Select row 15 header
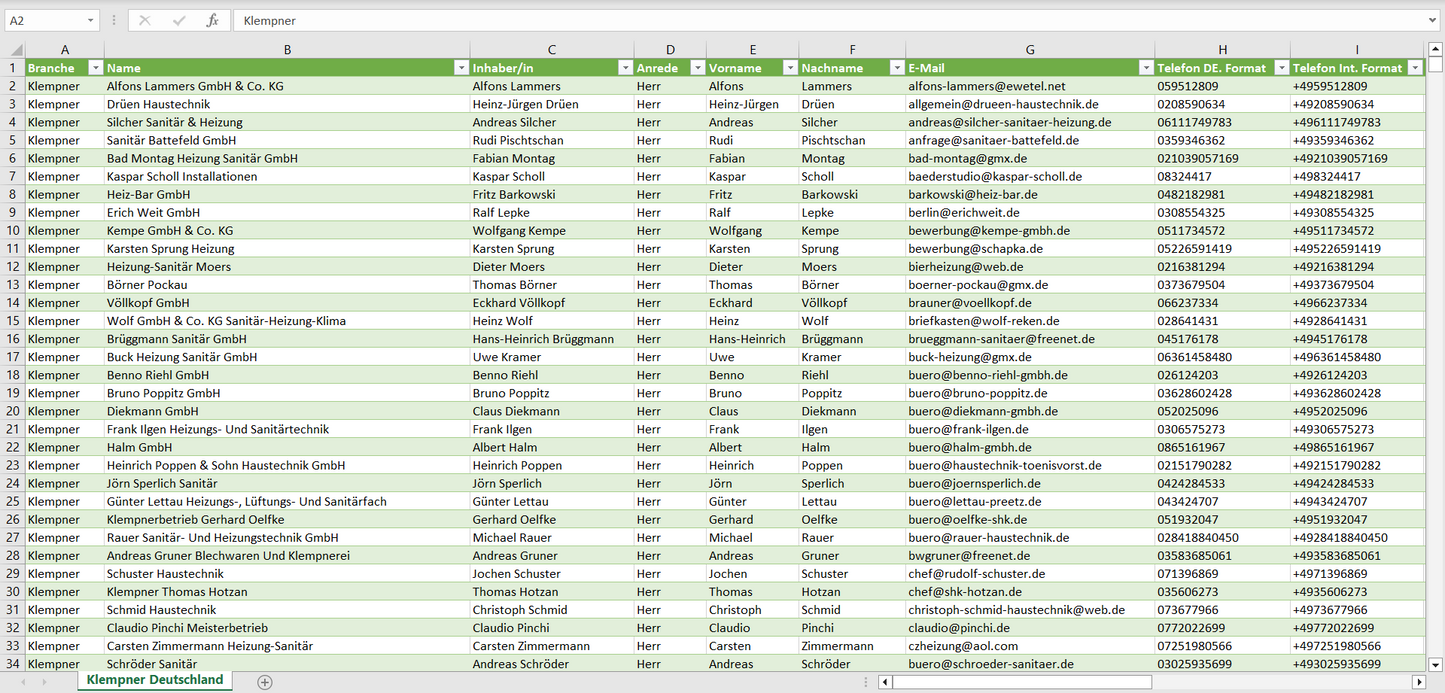The height and width of the screenshot is (693, 1445). pyautogui.click(x=13, y=321)
